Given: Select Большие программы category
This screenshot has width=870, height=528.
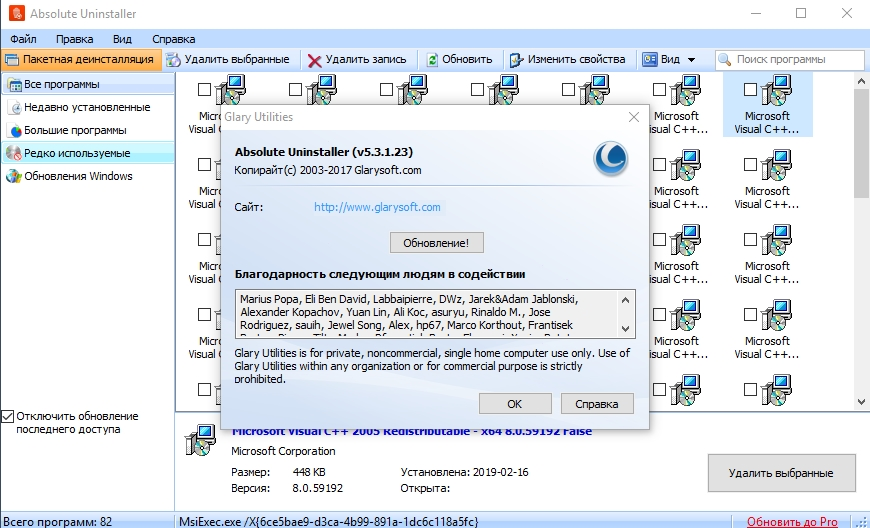Looking at the screenshot, I should pyautogui.click(x=88, y=130).
